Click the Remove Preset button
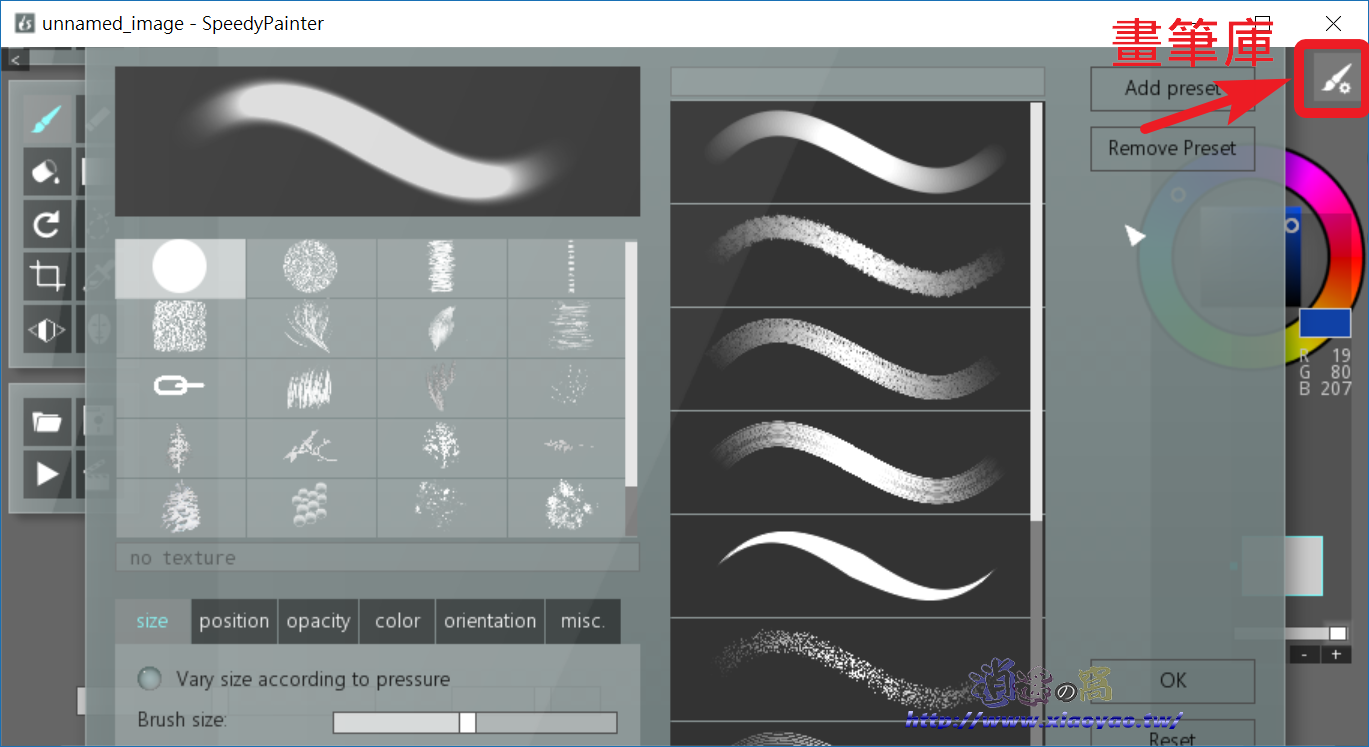The width and height of the screenshot is (1369, 747). (1172, 149)
